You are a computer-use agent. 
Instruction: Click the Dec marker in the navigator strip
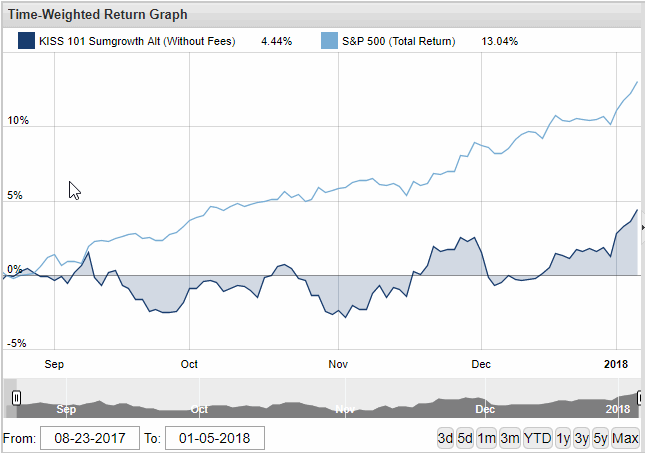coord(485,409)
